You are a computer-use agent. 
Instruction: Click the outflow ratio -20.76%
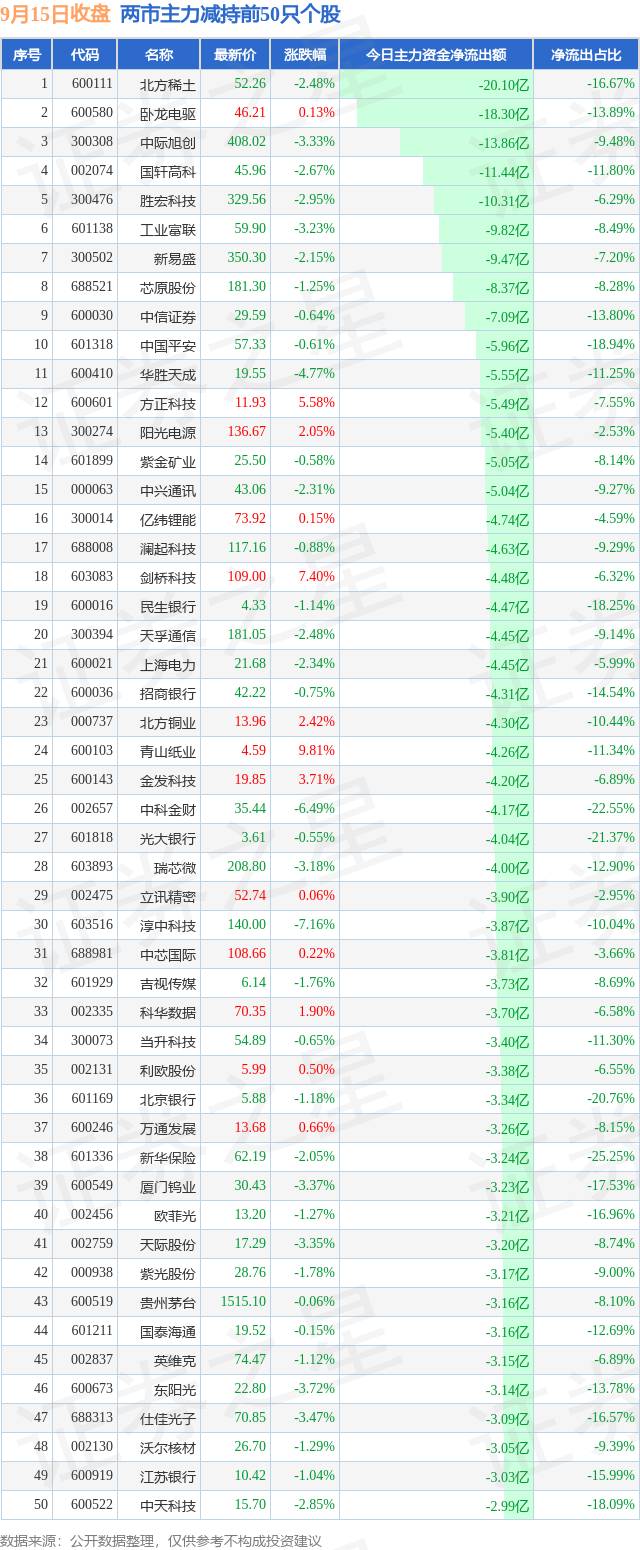click(x=611, y=1098)
